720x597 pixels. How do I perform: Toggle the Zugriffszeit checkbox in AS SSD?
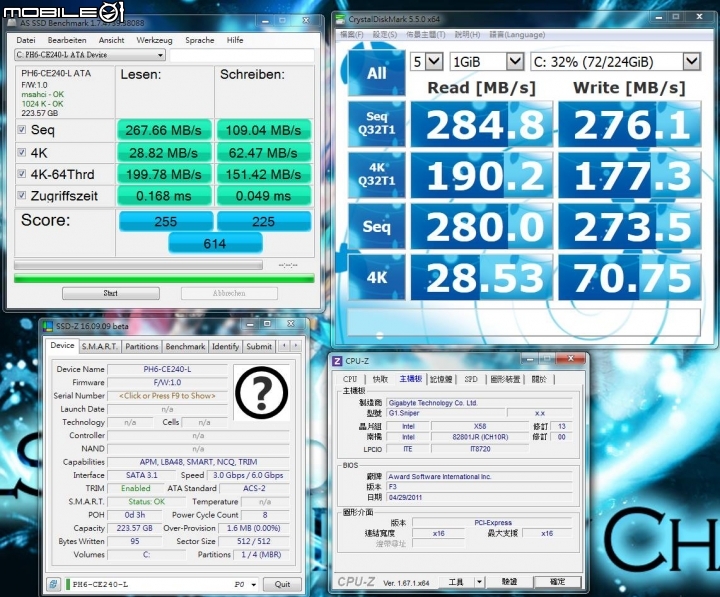coord(22,195)
